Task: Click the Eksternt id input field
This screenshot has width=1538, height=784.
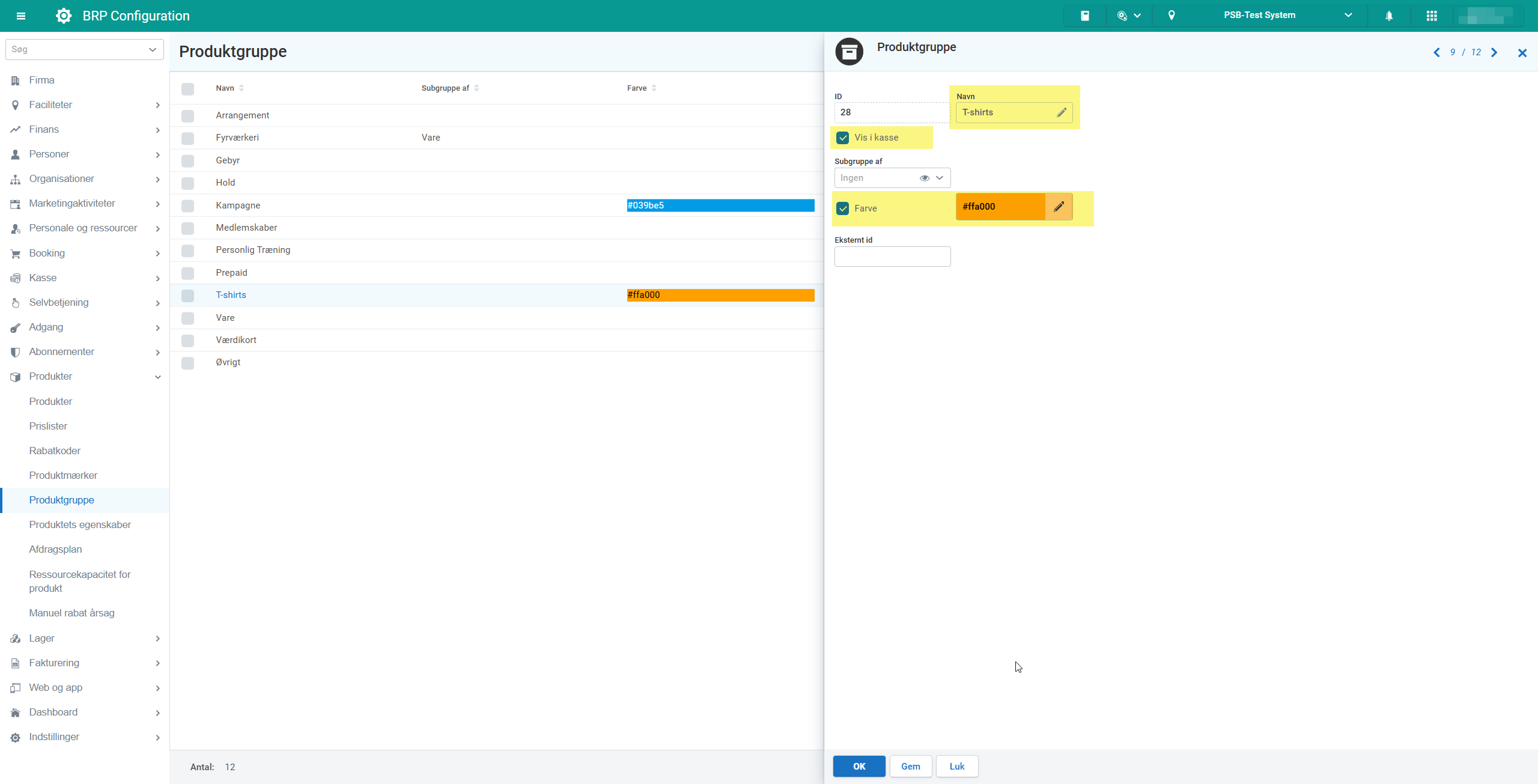Action: click(x=892, y=257)
